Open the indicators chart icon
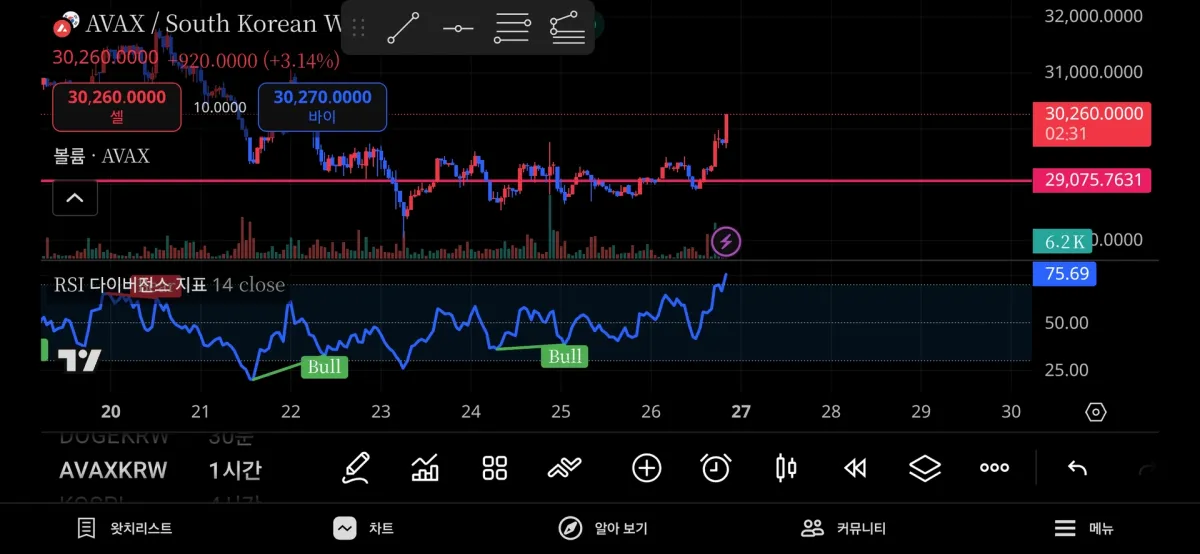 point(425,468)
